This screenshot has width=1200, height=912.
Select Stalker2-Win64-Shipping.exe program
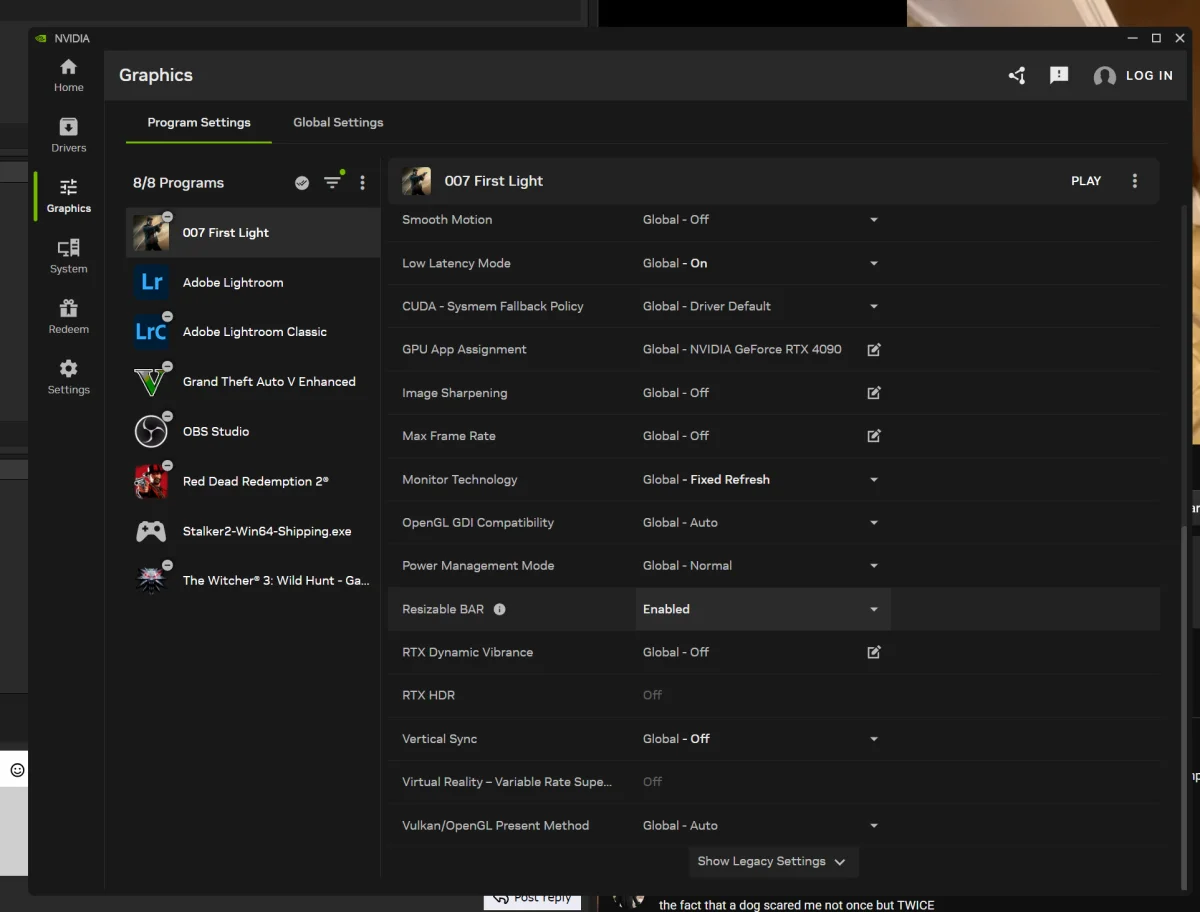click(x=253, y=531)
